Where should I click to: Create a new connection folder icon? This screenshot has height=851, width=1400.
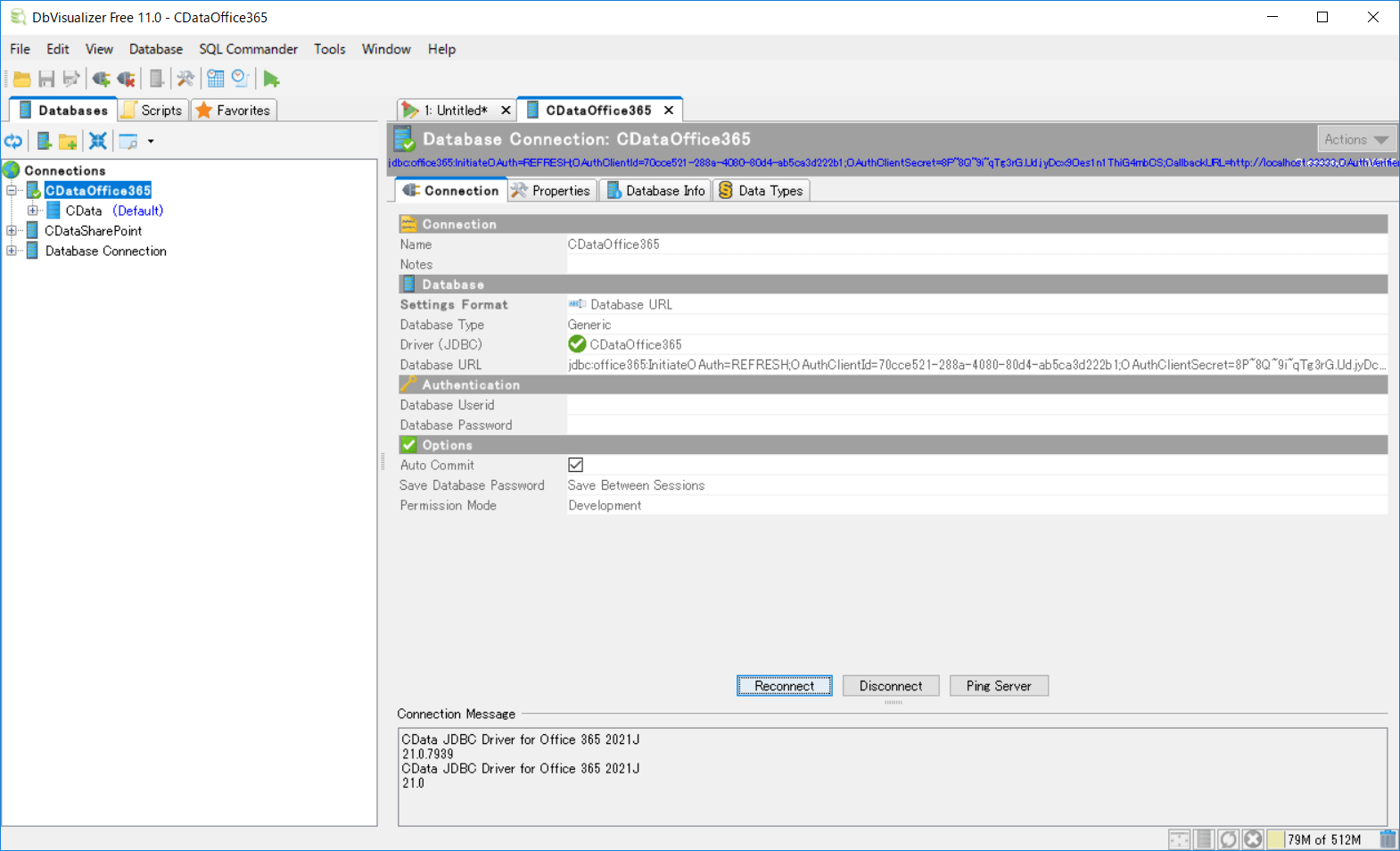coord(68,141)
